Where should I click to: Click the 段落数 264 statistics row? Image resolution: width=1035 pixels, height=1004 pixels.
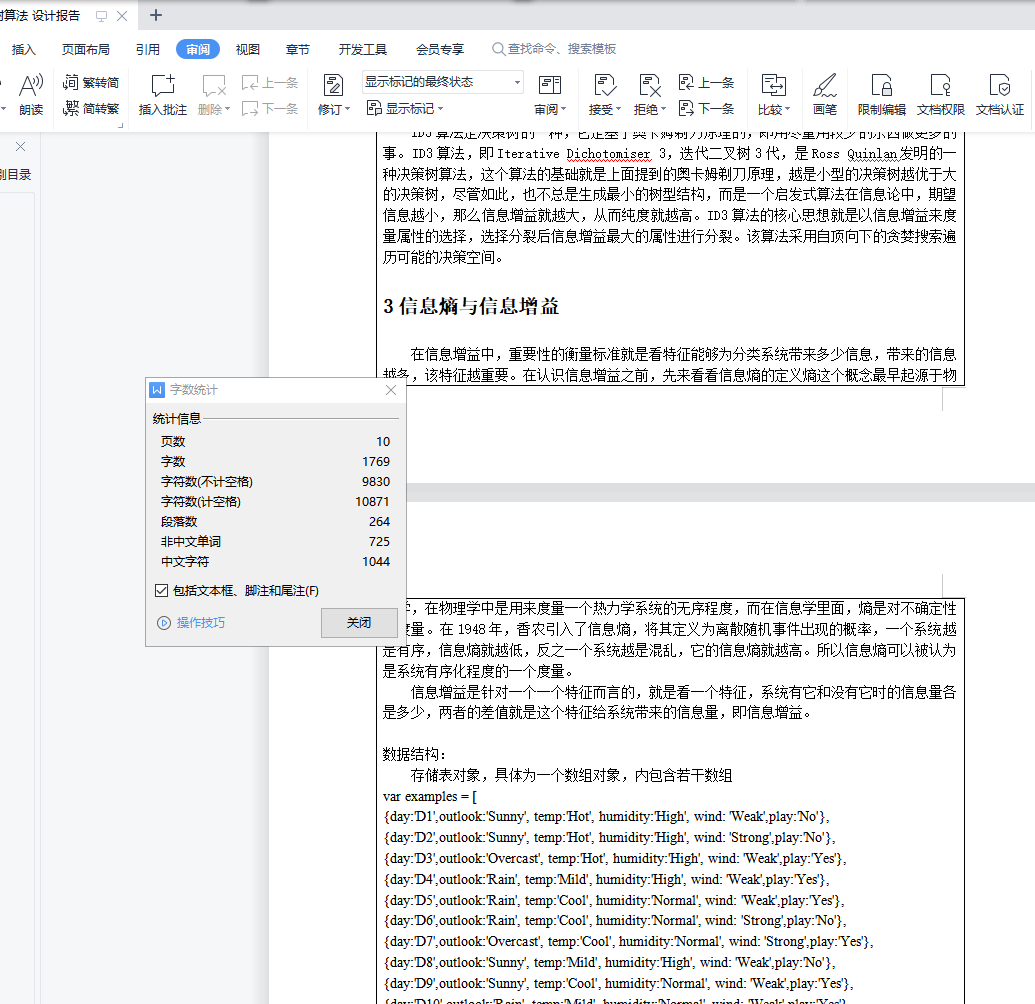(x=275, y=521)
